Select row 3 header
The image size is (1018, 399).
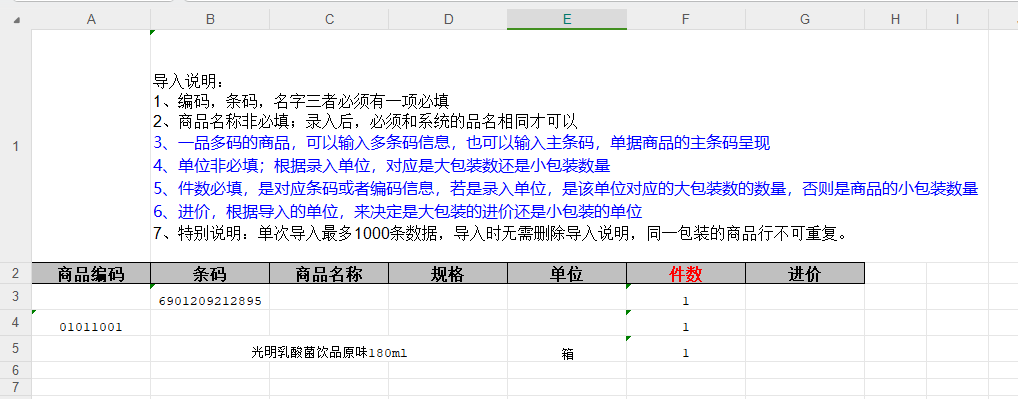16,296
